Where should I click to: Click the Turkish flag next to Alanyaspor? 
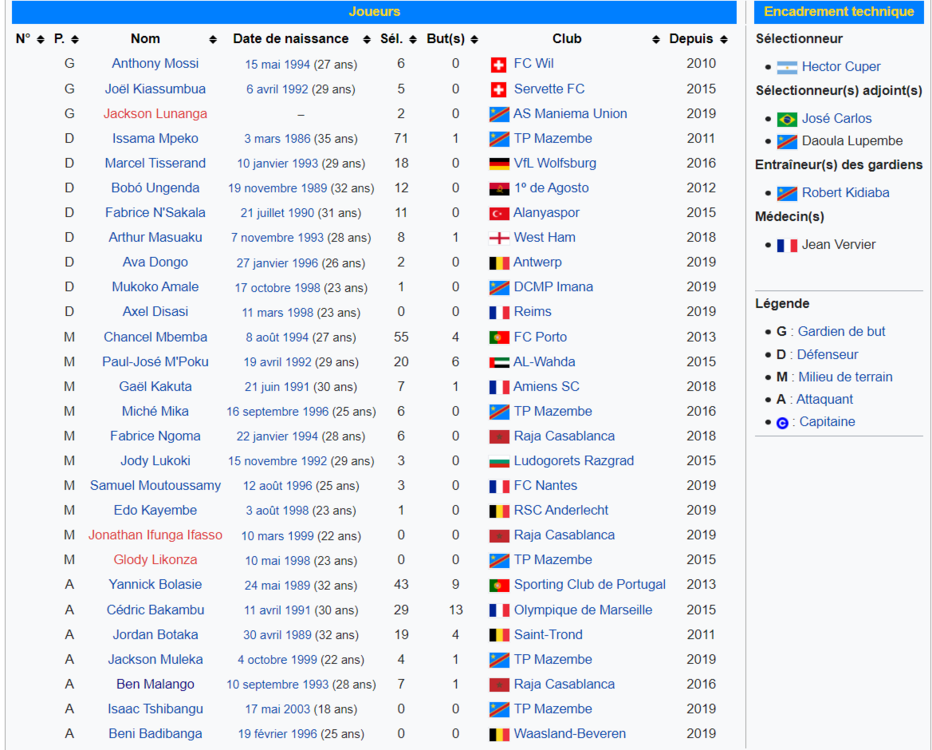click(498, 213)
